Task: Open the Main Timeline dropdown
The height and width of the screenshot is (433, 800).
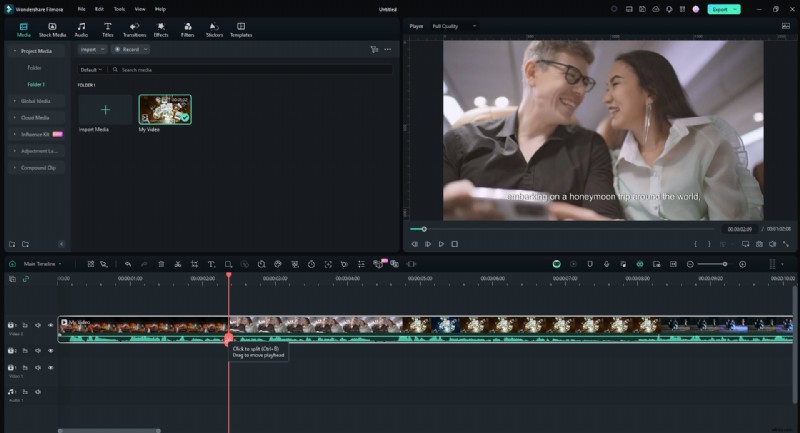Action: pyautogui.click(x=42, y=264)
